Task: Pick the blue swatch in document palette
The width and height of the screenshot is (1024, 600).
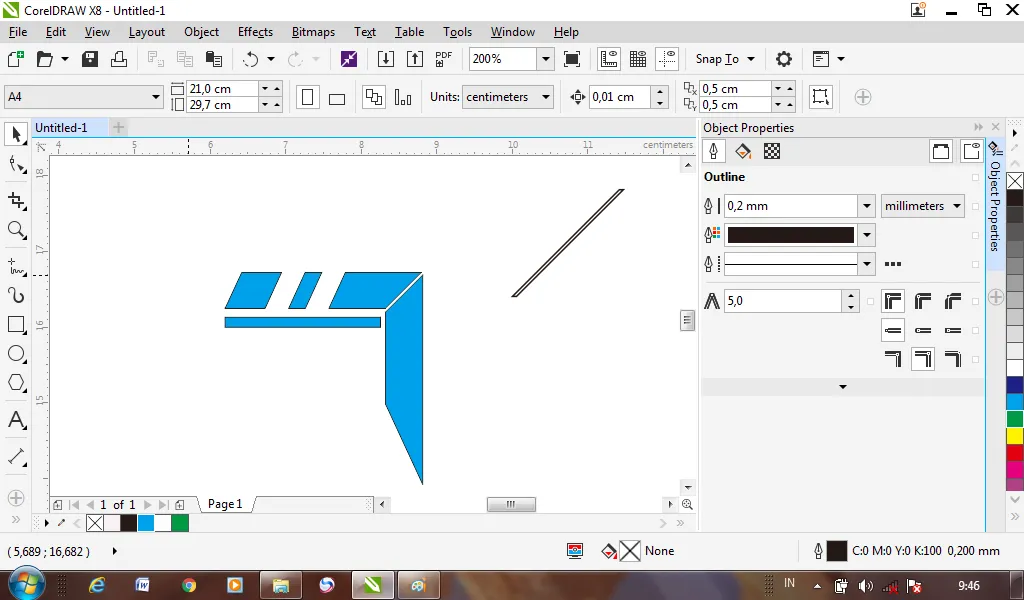Action: [146, 523]
